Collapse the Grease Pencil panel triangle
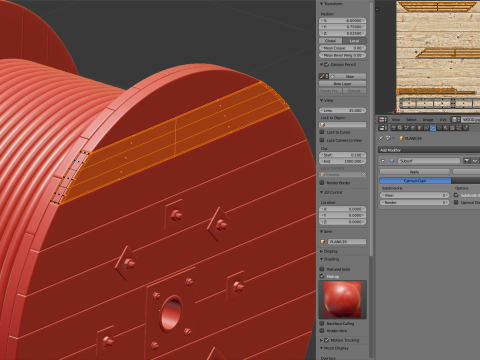 coord(322,64)
